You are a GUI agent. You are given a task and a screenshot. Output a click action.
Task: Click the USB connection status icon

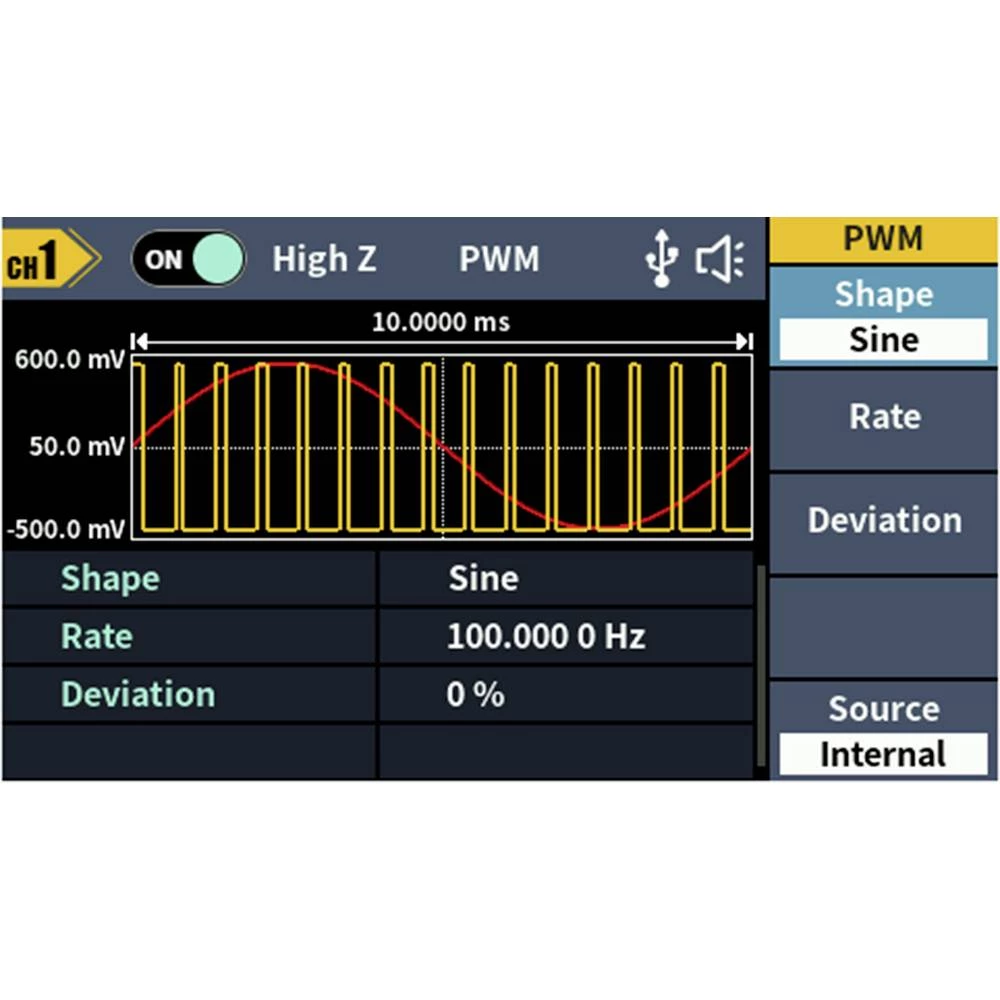[x=660, y=260]
